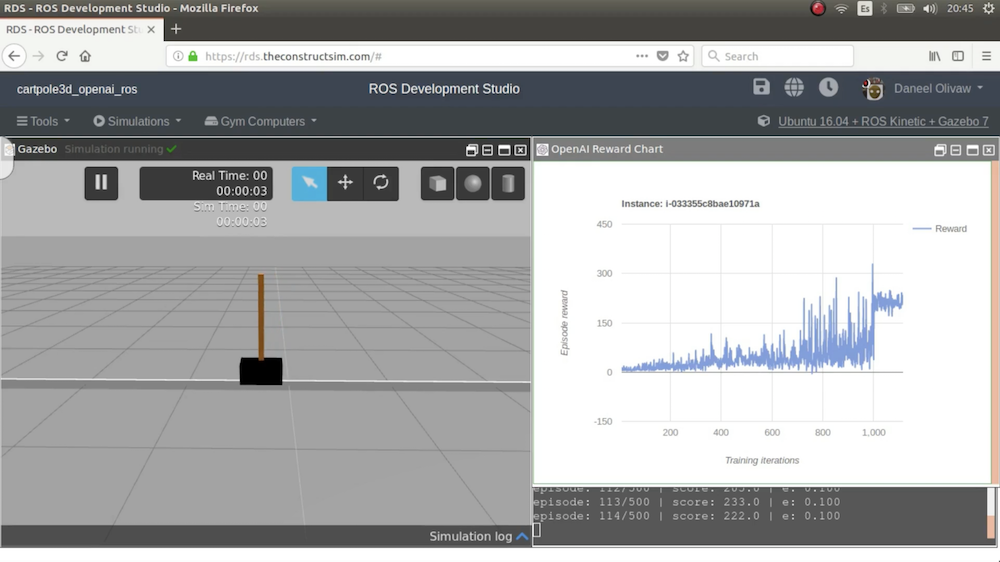Open the system settings gear menu
Image resolution: width=1000 pixels, height=562 pixels.
tap(989, 8)
